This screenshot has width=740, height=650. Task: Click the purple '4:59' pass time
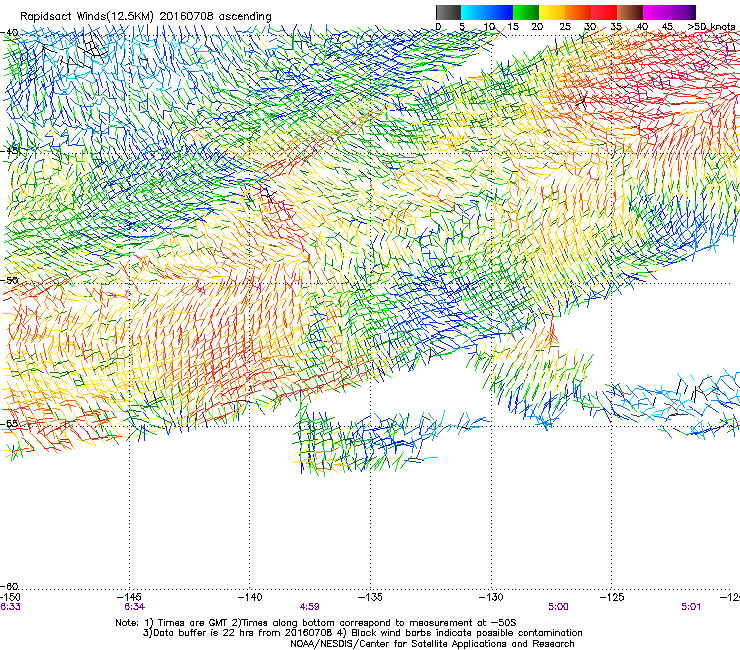point(310,607)
